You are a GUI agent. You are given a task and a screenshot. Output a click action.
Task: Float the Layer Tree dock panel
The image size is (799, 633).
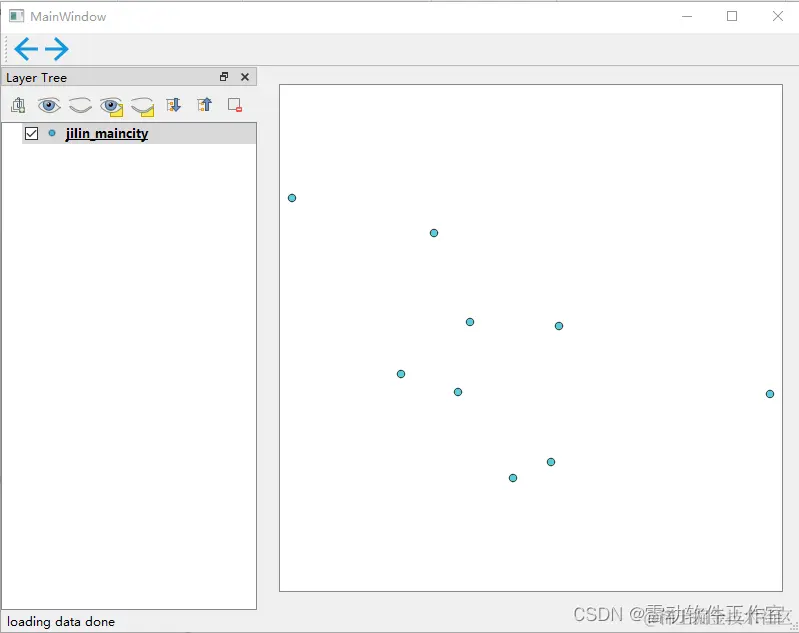coord(224,77)
